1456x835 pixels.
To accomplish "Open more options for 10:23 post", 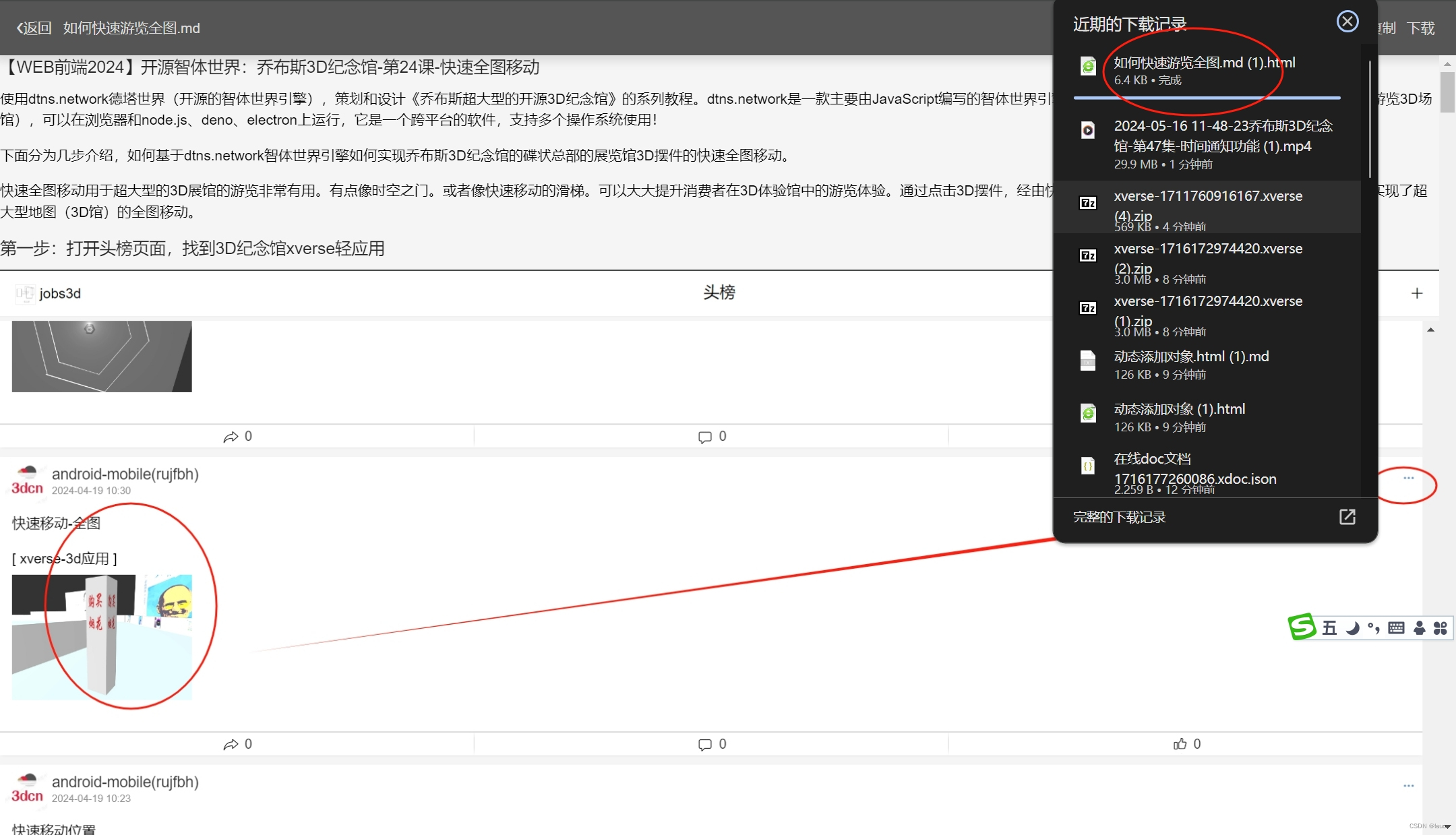I will [x=1408, y=786].
